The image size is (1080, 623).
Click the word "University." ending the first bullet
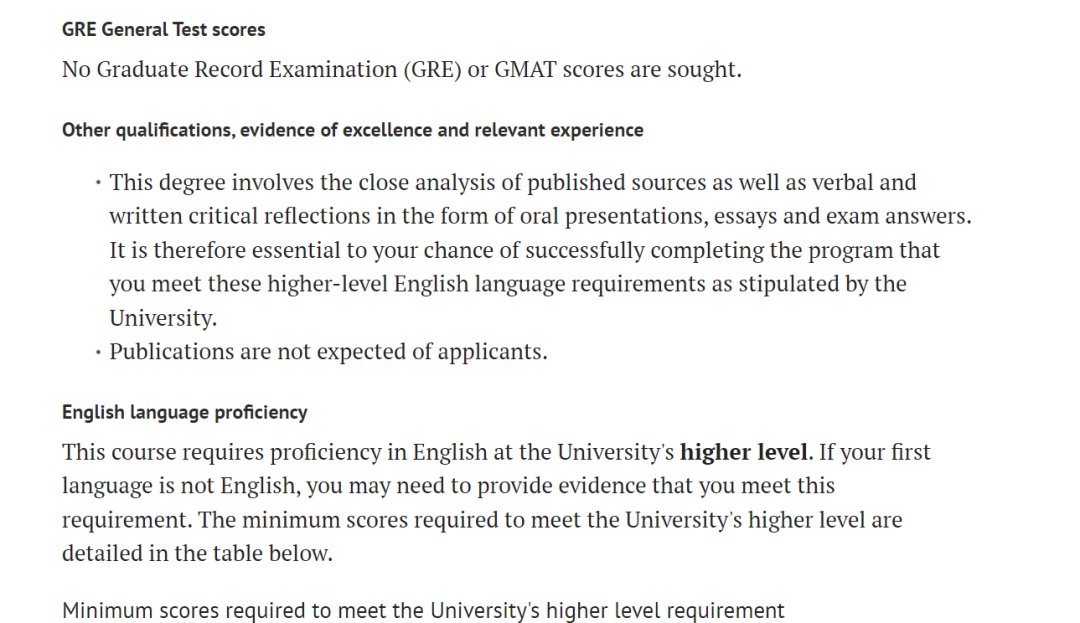tap(163, 318)
